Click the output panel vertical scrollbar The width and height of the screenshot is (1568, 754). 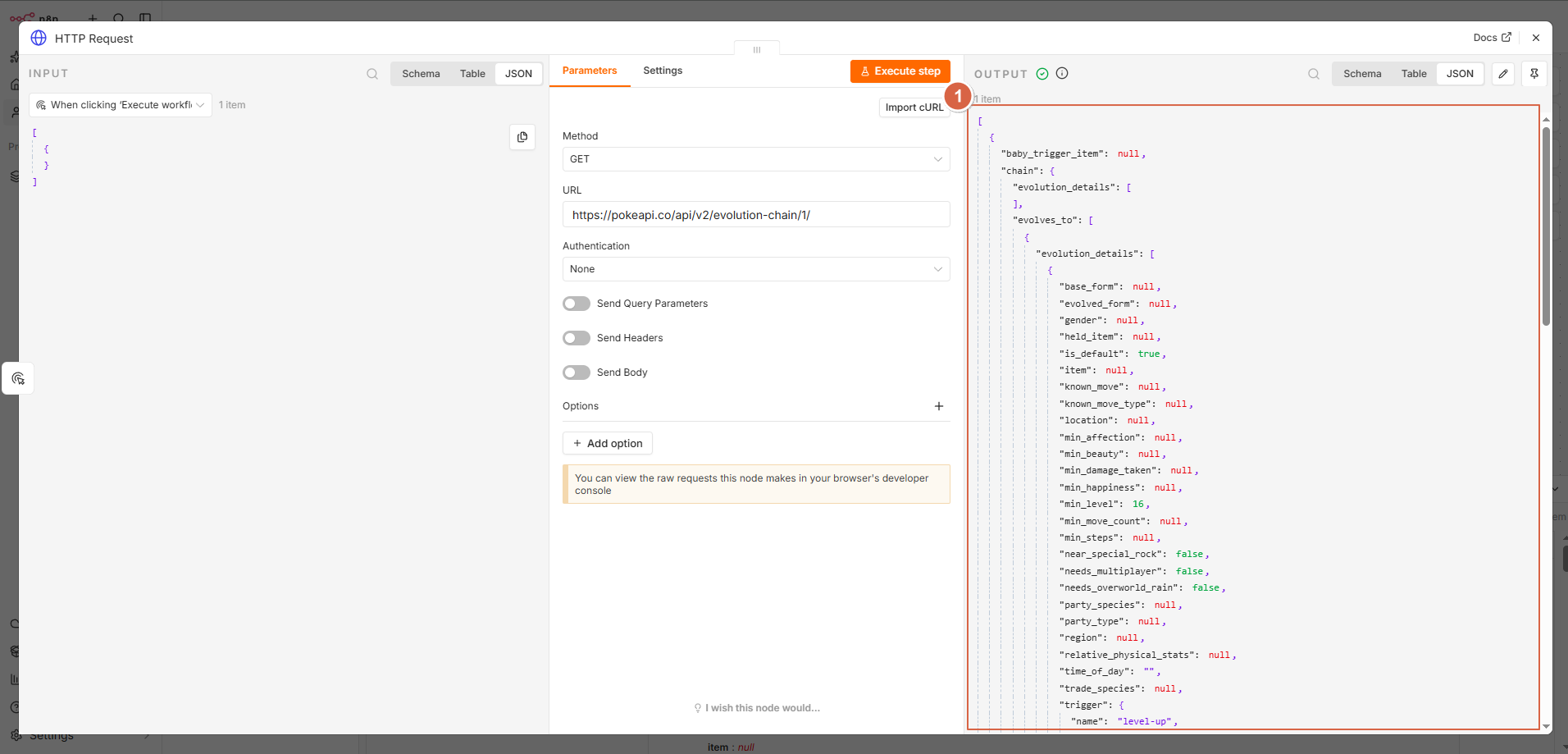pos(1546,226)
